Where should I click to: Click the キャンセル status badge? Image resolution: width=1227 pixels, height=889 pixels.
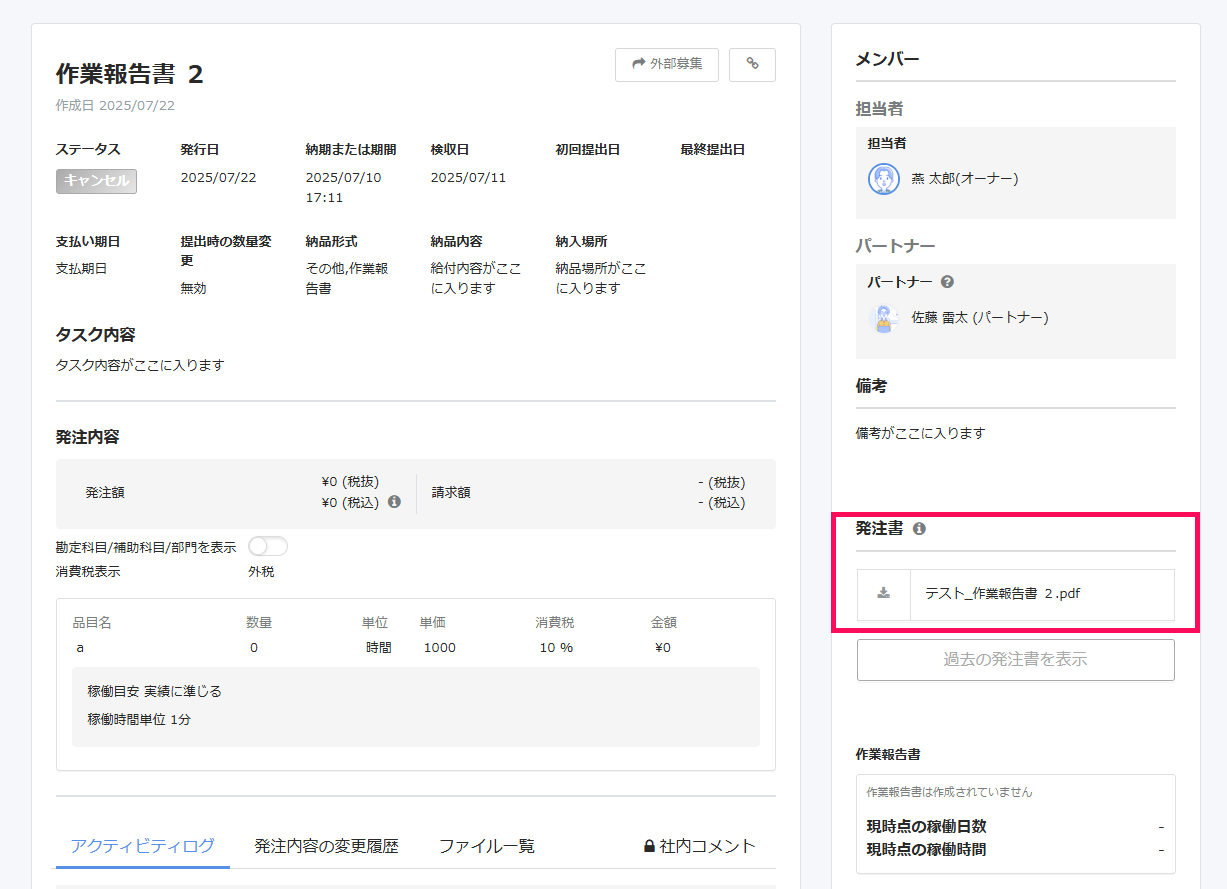click(96, 181)
